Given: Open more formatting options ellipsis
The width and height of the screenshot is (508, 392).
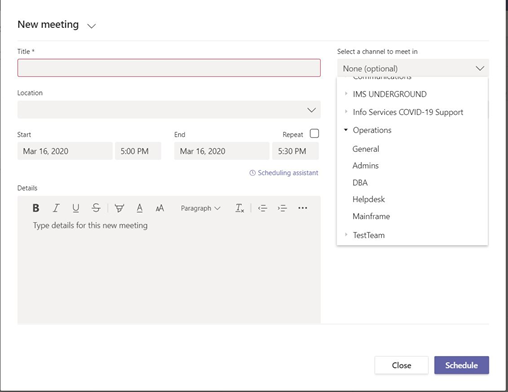Looking at the screenshot, I should pyautogui.click(x=303, y=208).
